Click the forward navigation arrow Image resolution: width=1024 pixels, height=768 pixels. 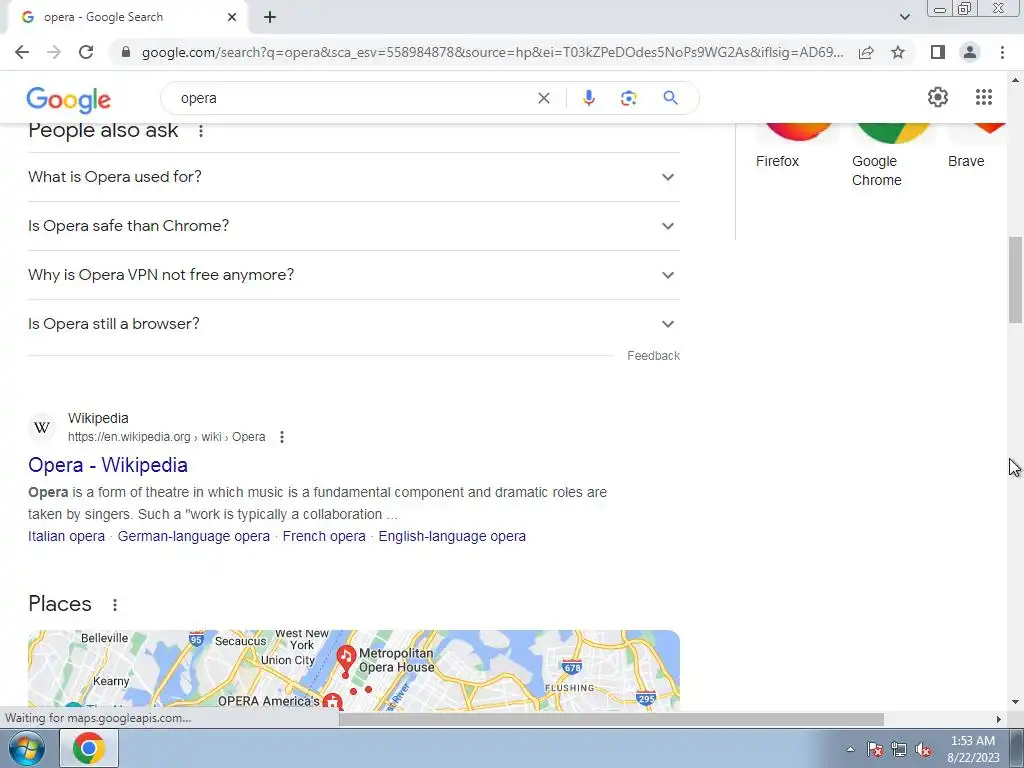pyautogui.click(x=54, y=52)
